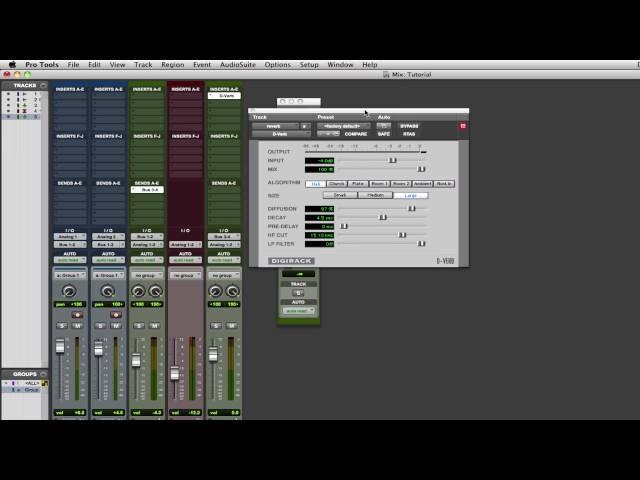Toggle BYPASS in the D-Verb plug-in
The width and height of the screenshot is (640, 480).
point(409,126)
